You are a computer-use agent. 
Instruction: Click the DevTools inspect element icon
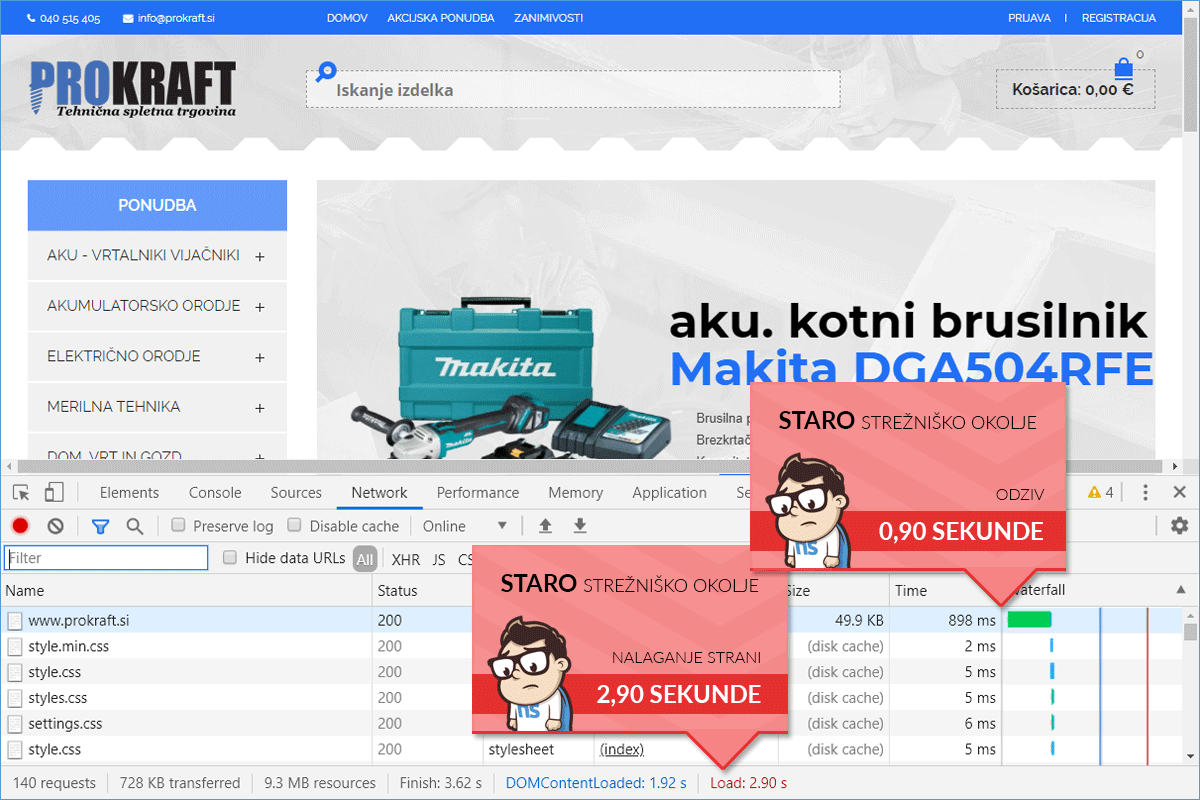21,492
